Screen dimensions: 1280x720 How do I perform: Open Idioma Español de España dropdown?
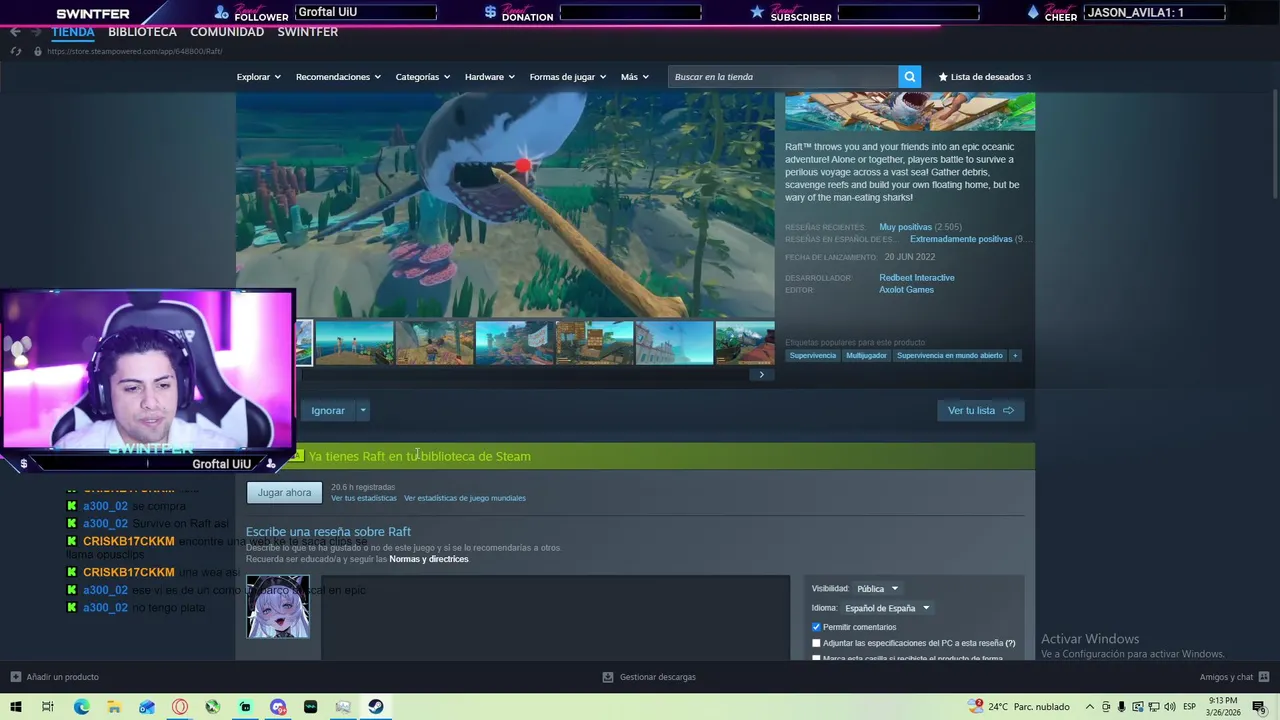tap(887, 608)
